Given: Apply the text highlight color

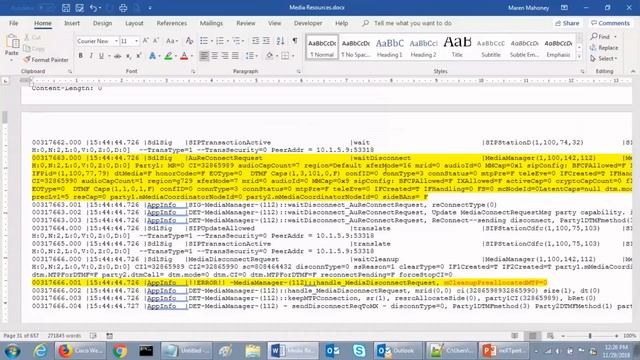Looking at the screenshot, I should tap(168, 56).
